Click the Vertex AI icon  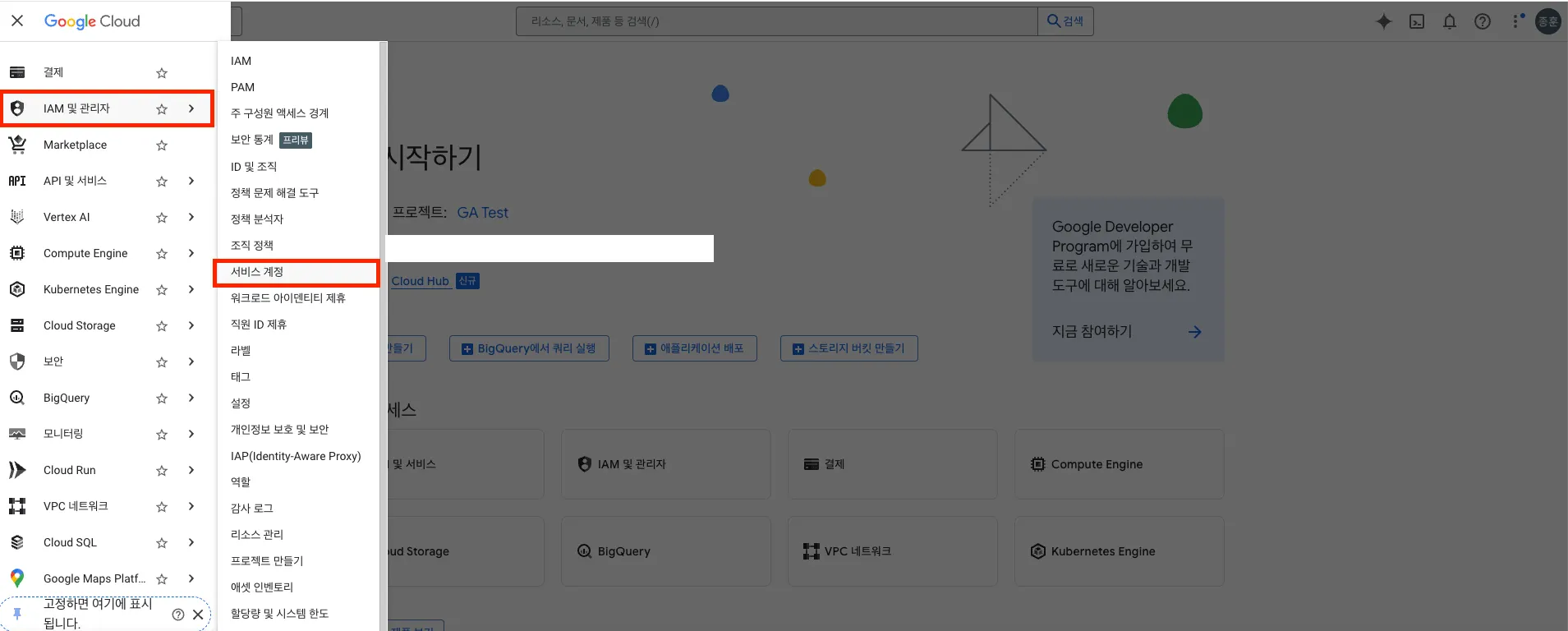pos(17,217)
